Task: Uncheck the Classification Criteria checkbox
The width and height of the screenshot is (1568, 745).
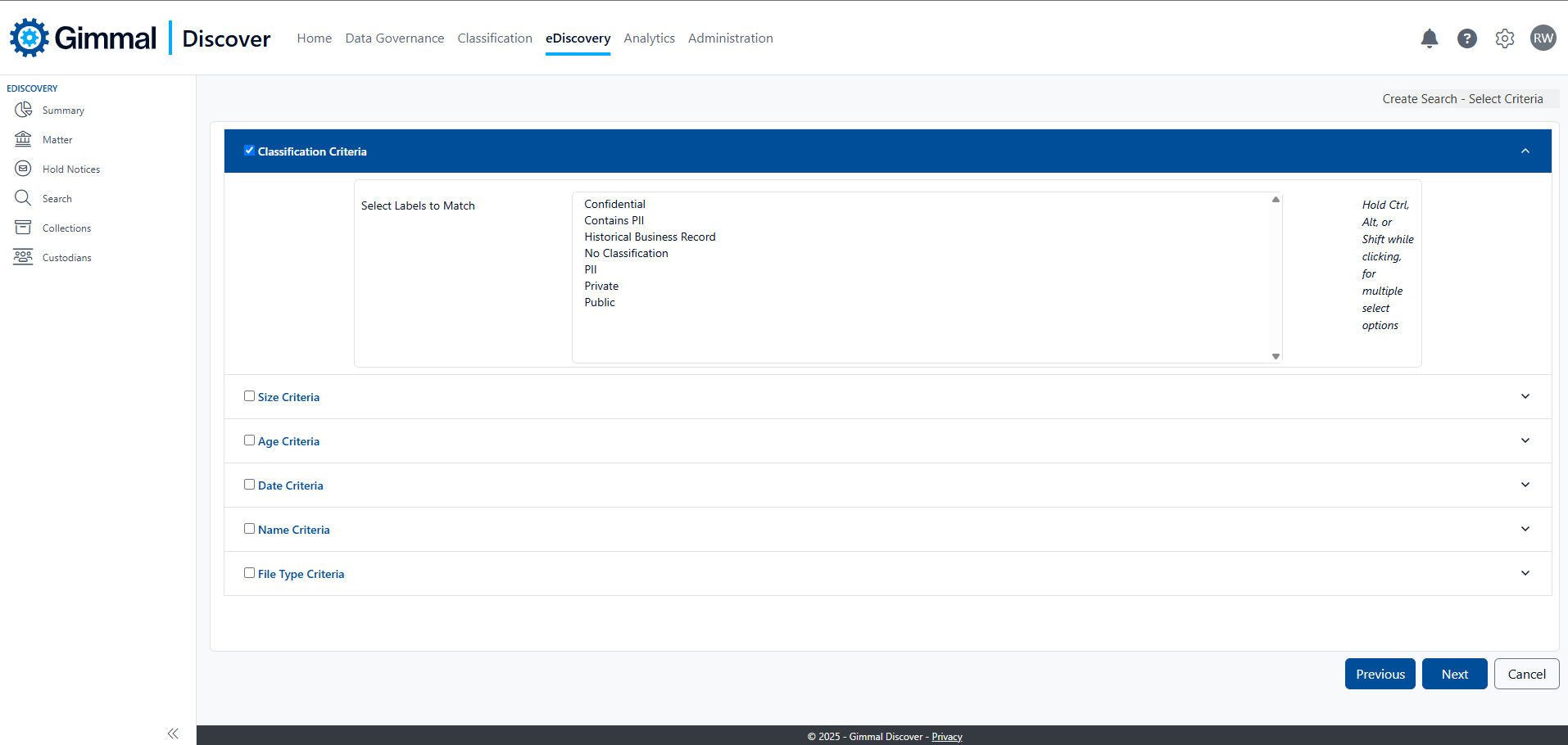Action: pyautogui.click(x=249, y=151)
